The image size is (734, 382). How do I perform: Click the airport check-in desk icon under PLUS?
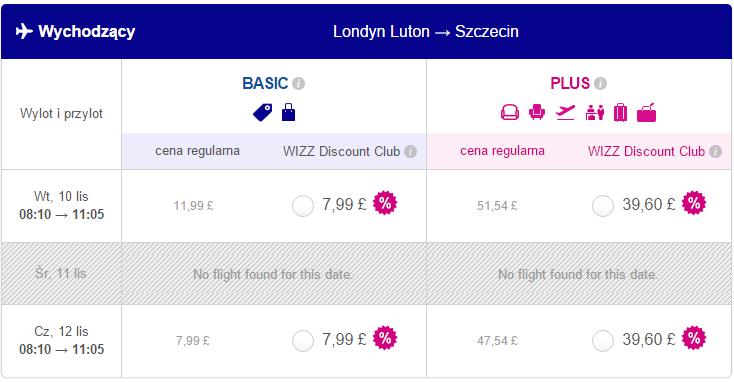[595, 112]
